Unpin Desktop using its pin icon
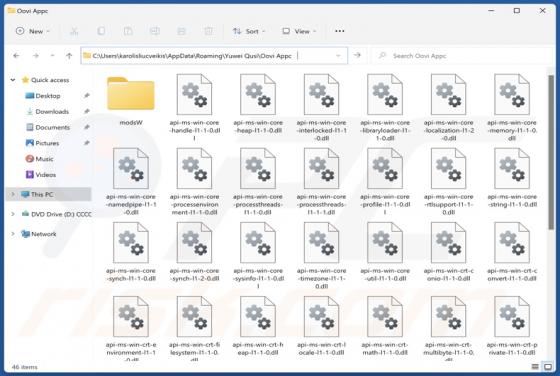This screenshot has width=560, height=376. tap(86, 96)
